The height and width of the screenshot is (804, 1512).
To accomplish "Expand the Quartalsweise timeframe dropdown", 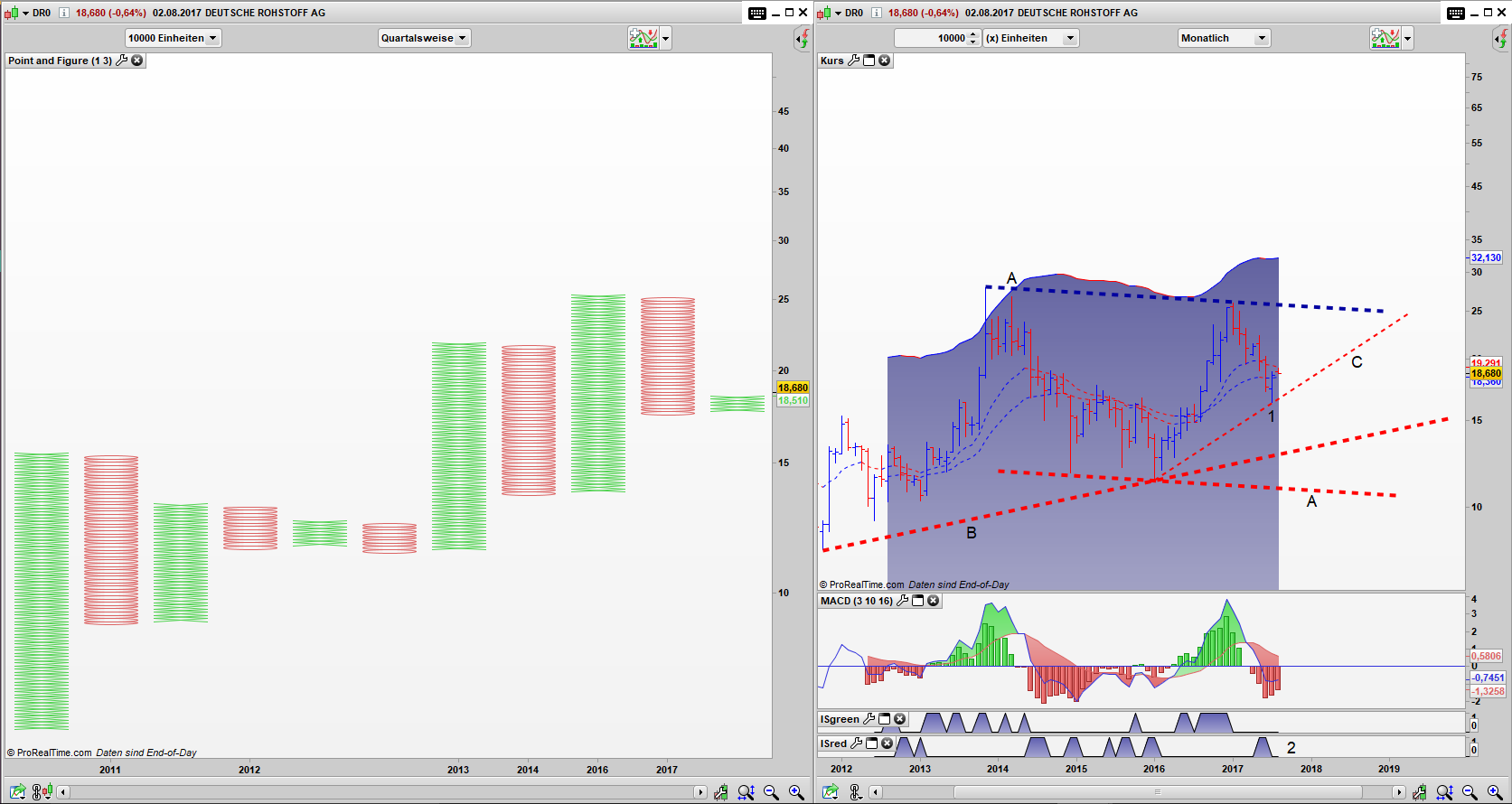I will (x=424, y=38).
